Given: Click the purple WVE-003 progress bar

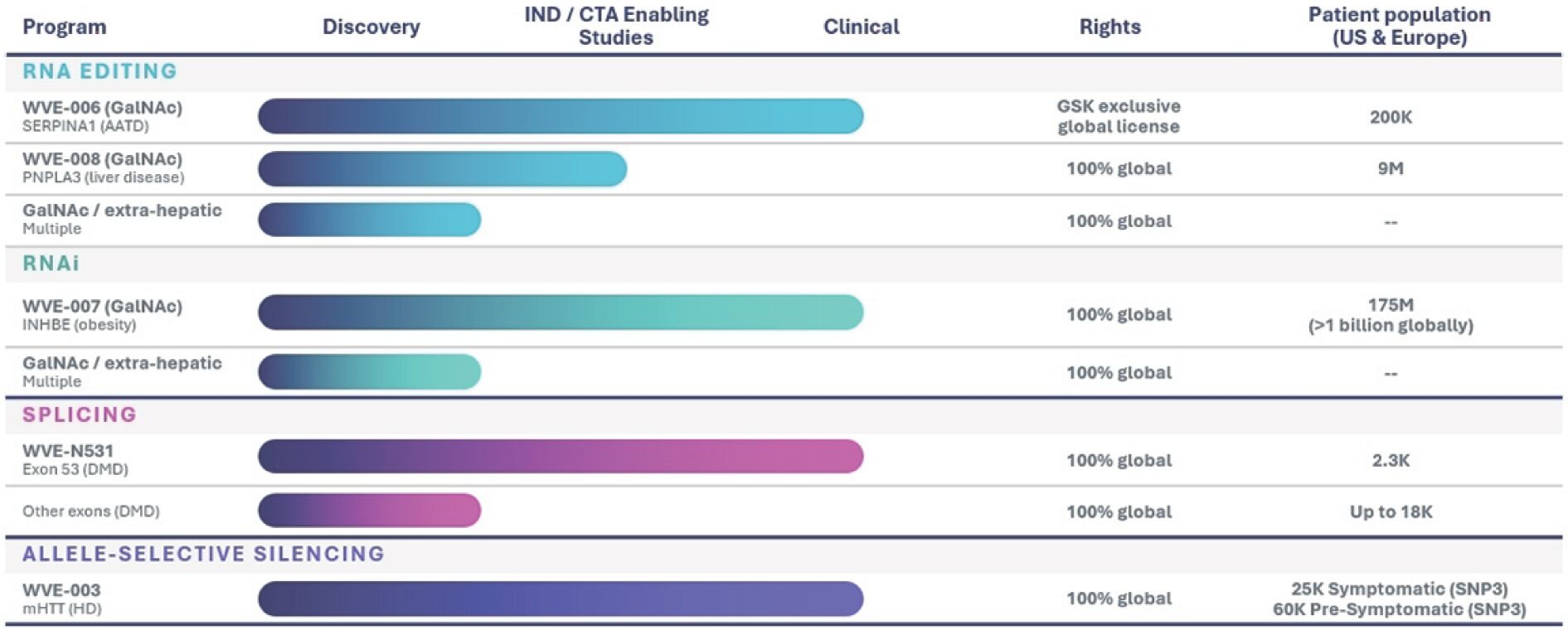Looking at the screenshot, I should 561,598.
